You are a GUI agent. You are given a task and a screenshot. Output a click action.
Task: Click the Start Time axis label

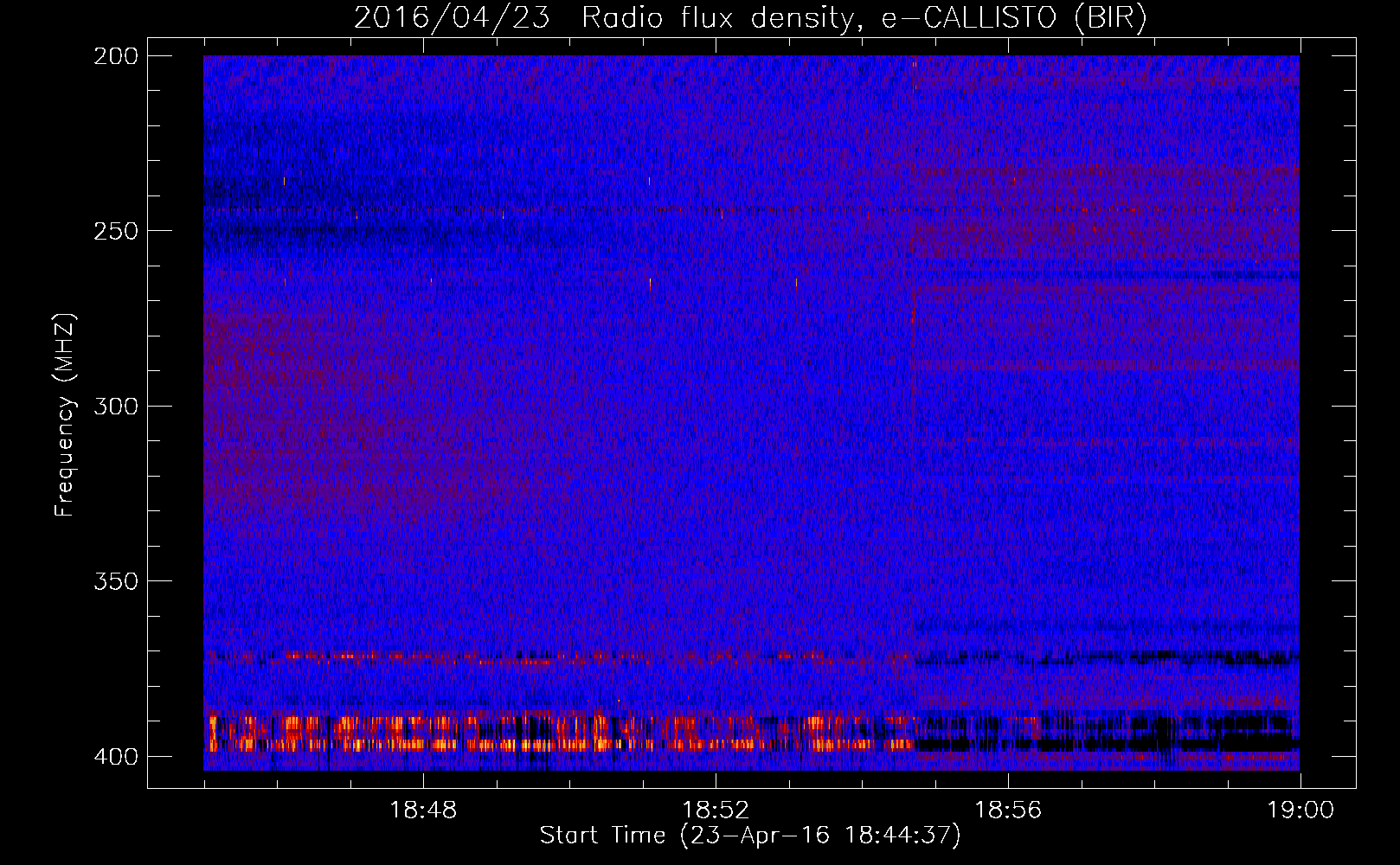[x=750, y=836]
